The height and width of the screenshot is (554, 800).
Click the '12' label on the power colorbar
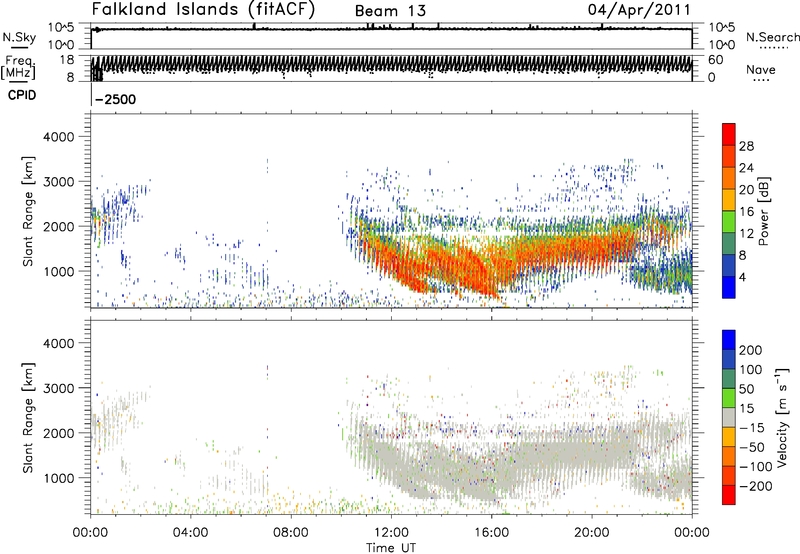tap(746, 234)
